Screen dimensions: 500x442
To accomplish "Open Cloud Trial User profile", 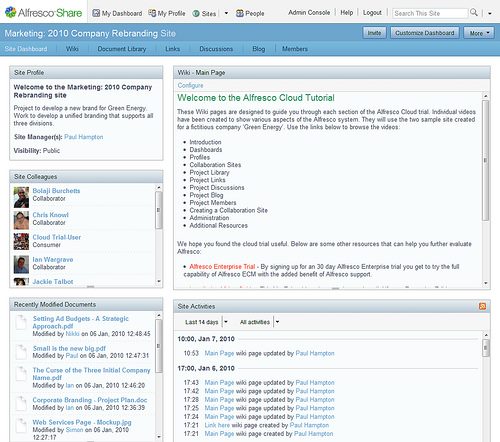I will point(57,237).
